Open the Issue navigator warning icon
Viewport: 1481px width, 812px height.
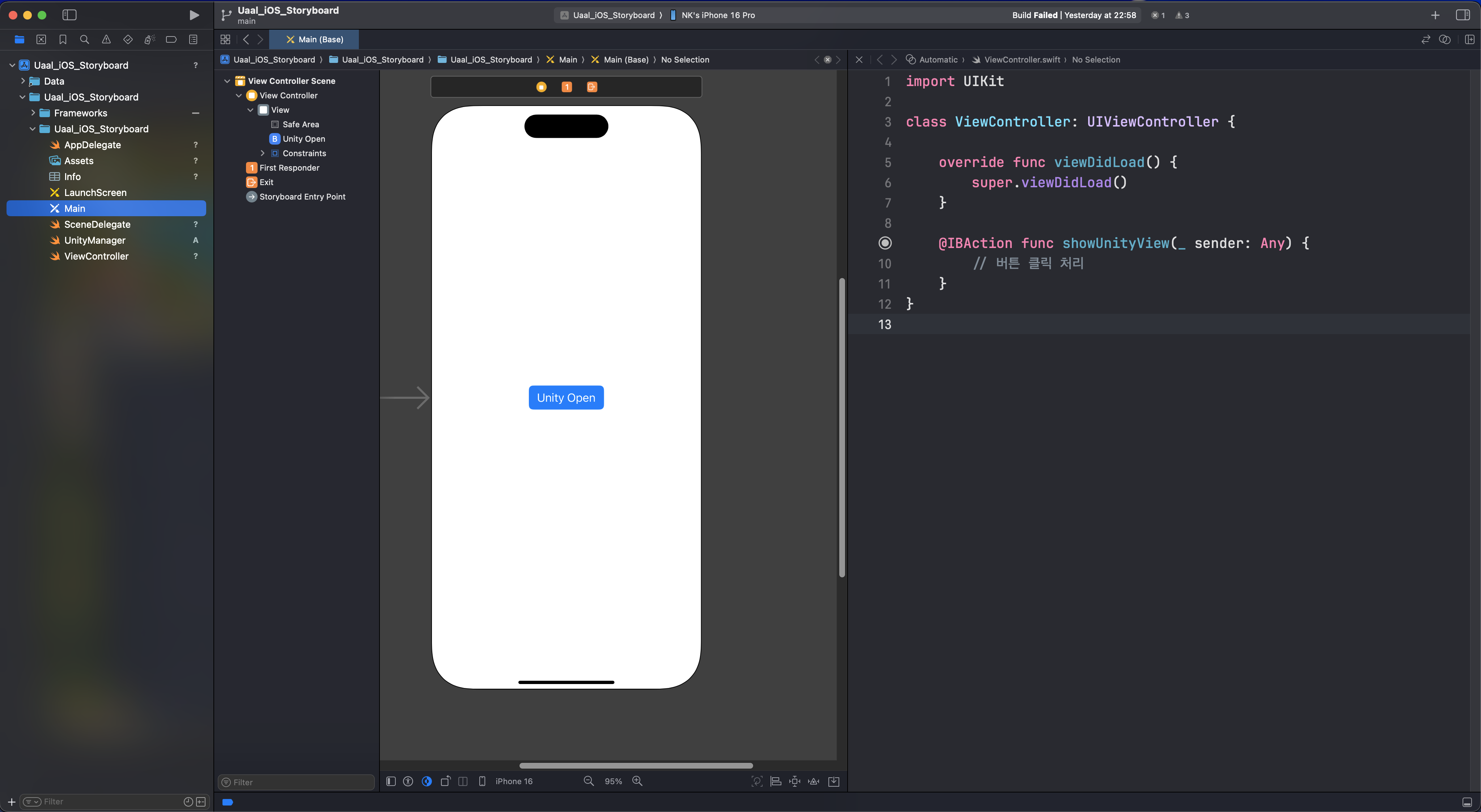pos(106,40)
